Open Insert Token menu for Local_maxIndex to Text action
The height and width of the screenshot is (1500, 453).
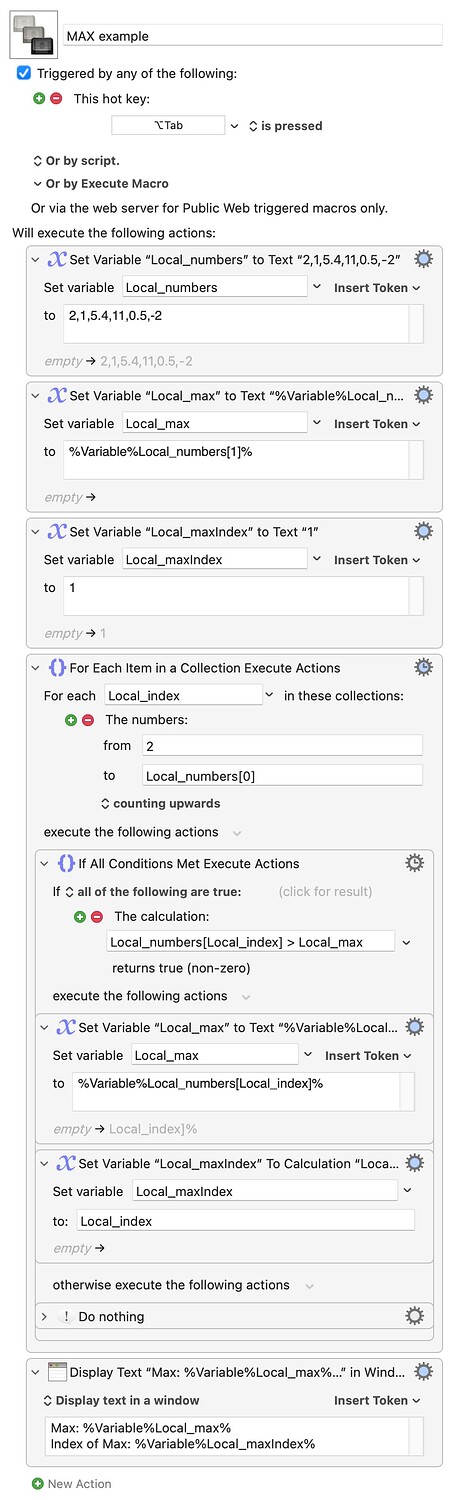tap(377, 560)
